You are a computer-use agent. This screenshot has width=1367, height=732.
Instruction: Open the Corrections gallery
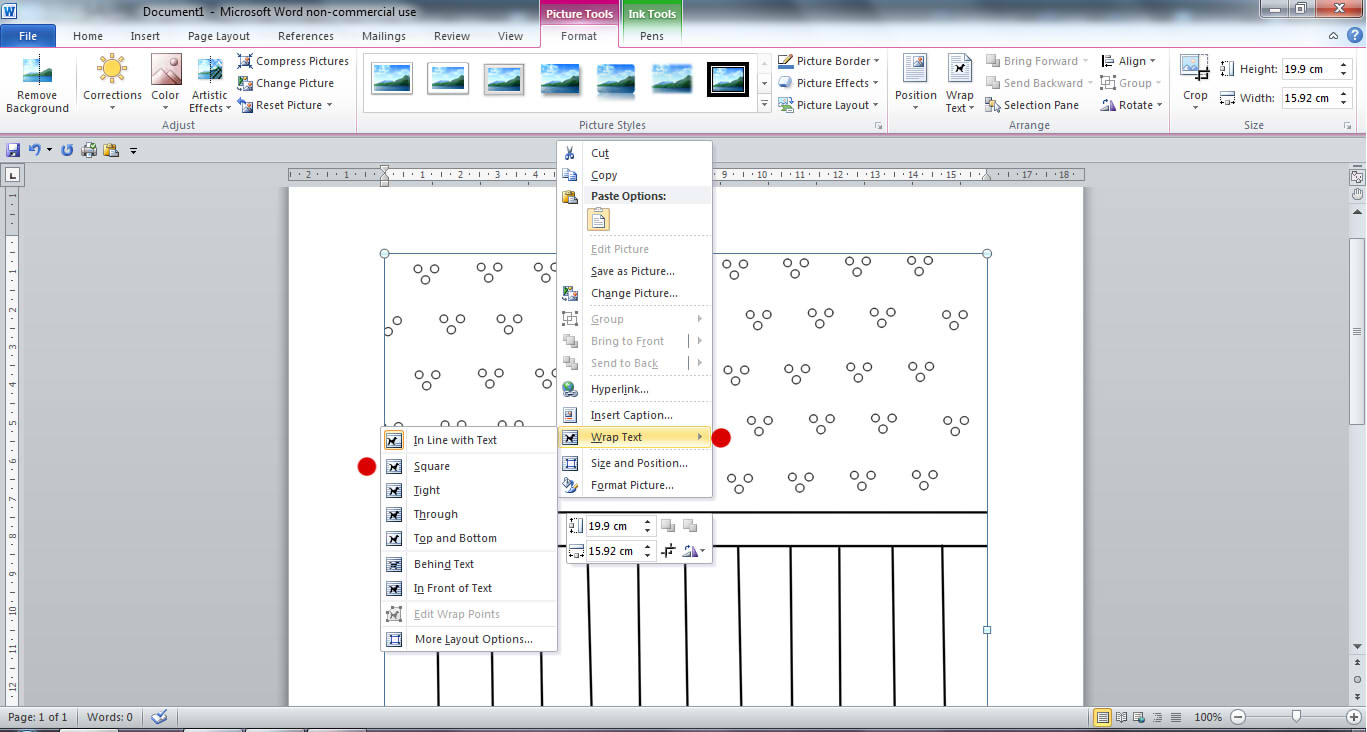coord(111,83)
